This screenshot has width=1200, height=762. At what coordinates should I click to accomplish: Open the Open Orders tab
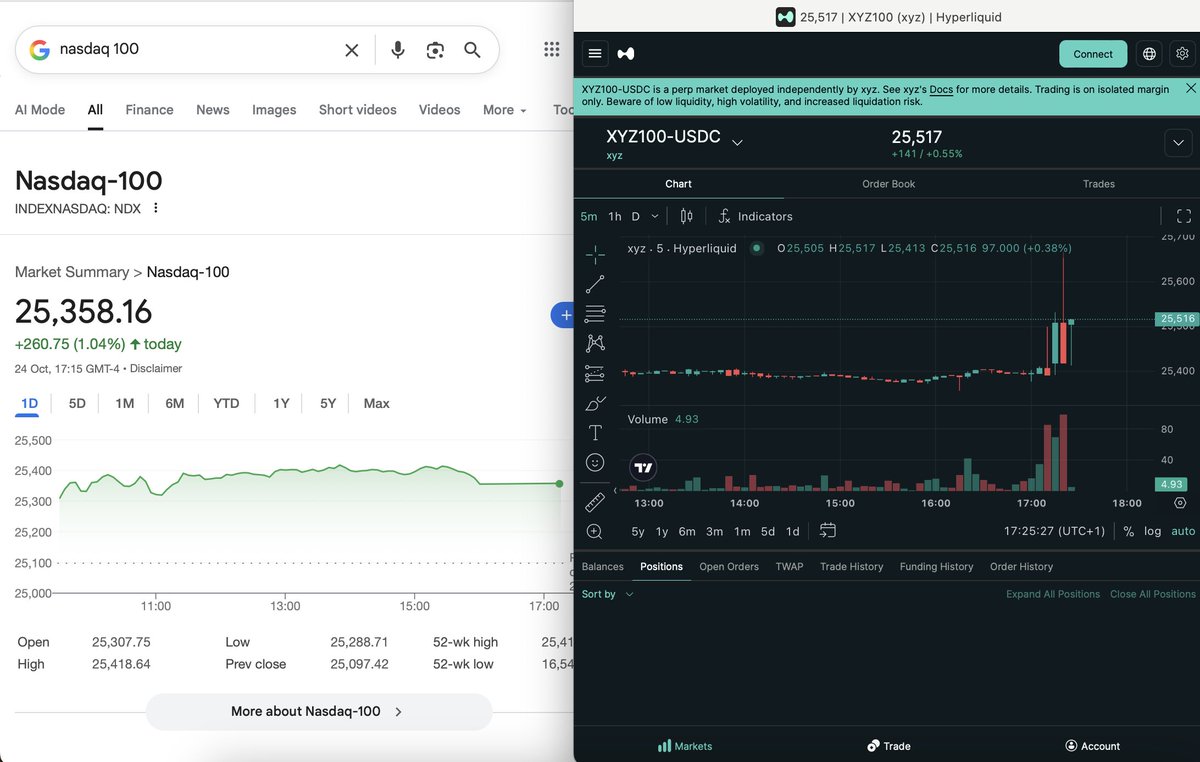tap(729, 566)
